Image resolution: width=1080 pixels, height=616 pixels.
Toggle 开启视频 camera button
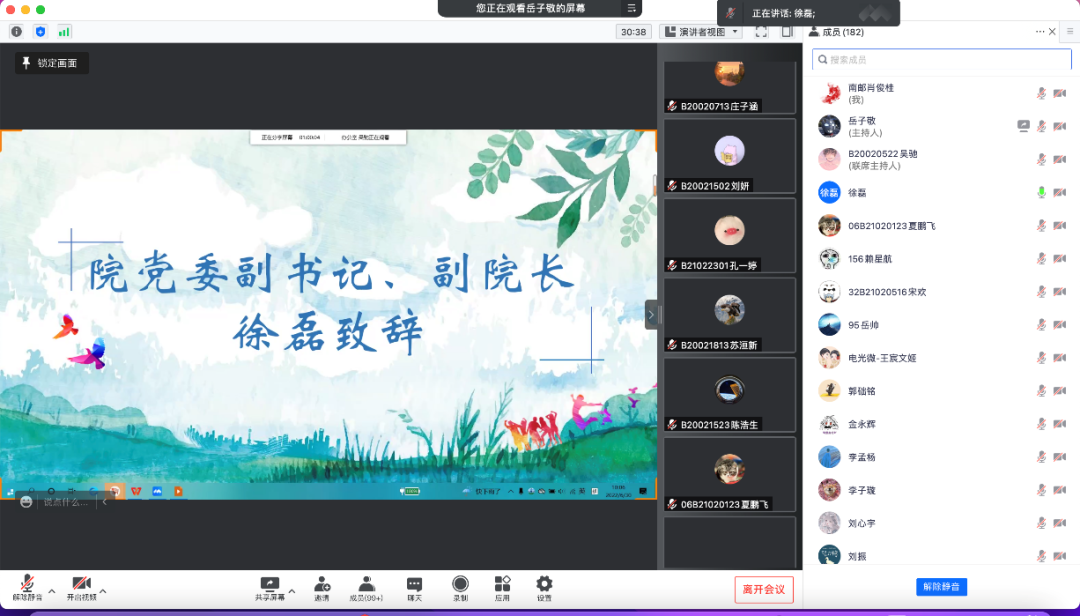(81, 588)
